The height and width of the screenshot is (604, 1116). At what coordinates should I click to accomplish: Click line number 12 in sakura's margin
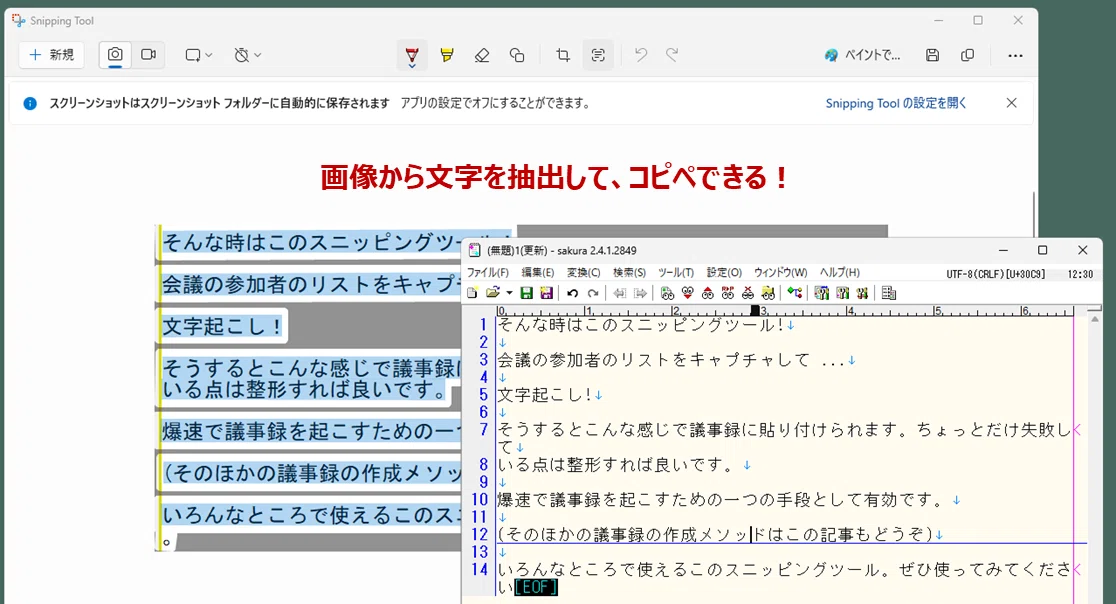coord(480,534)
